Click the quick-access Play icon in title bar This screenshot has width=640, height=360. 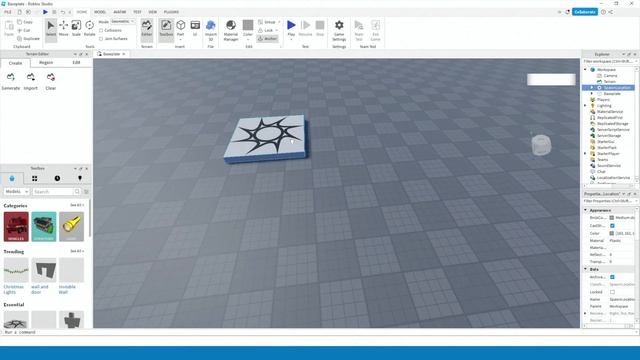45,12
